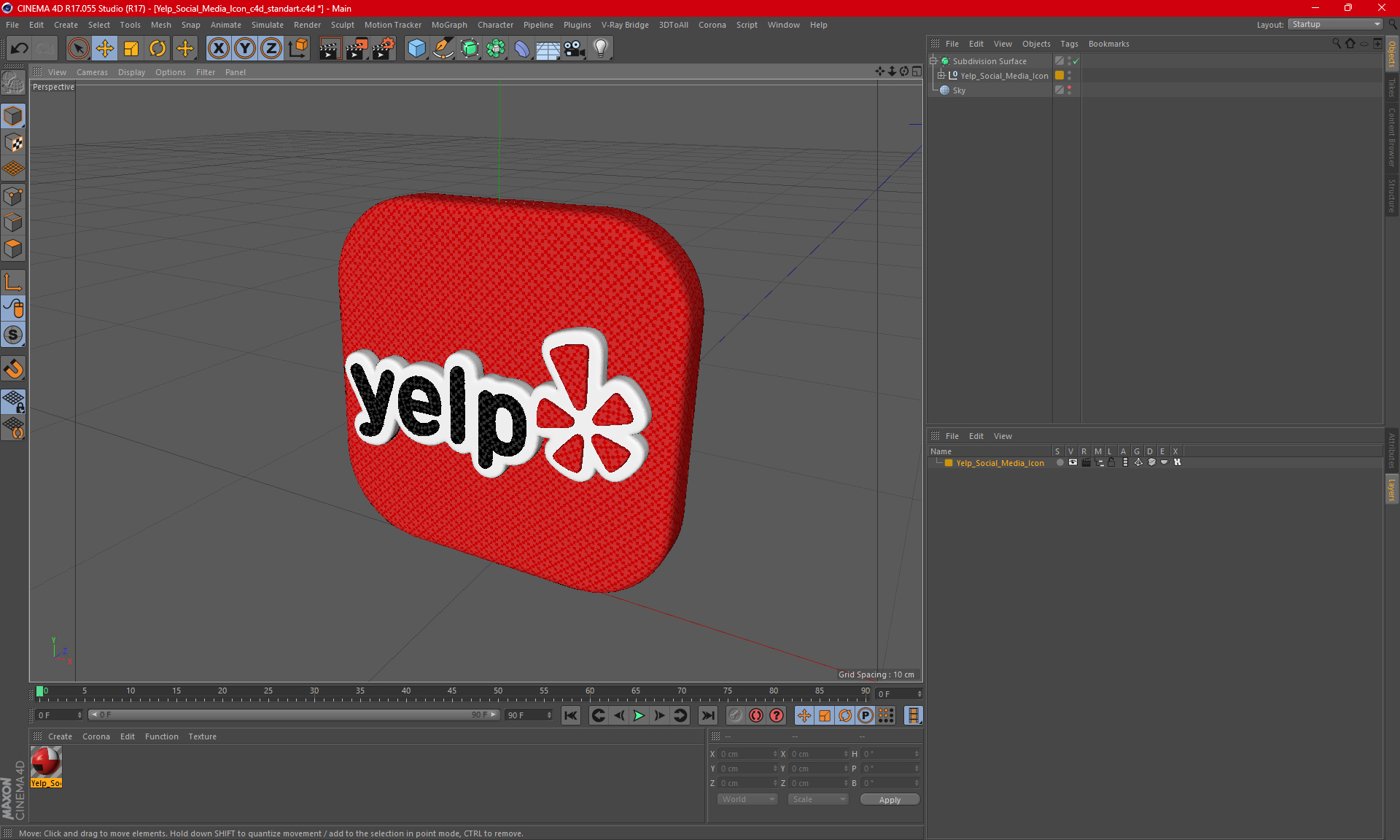Click the Undo arrow icon
1400x840 pixels.
pyautogui.click(x=19, y=48)
